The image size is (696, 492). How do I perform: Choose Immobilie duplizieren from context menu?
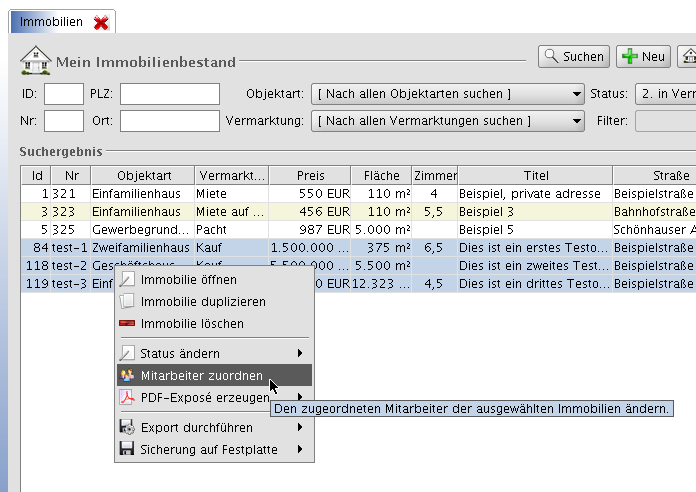pyautogui.click(x=203, y=301)
